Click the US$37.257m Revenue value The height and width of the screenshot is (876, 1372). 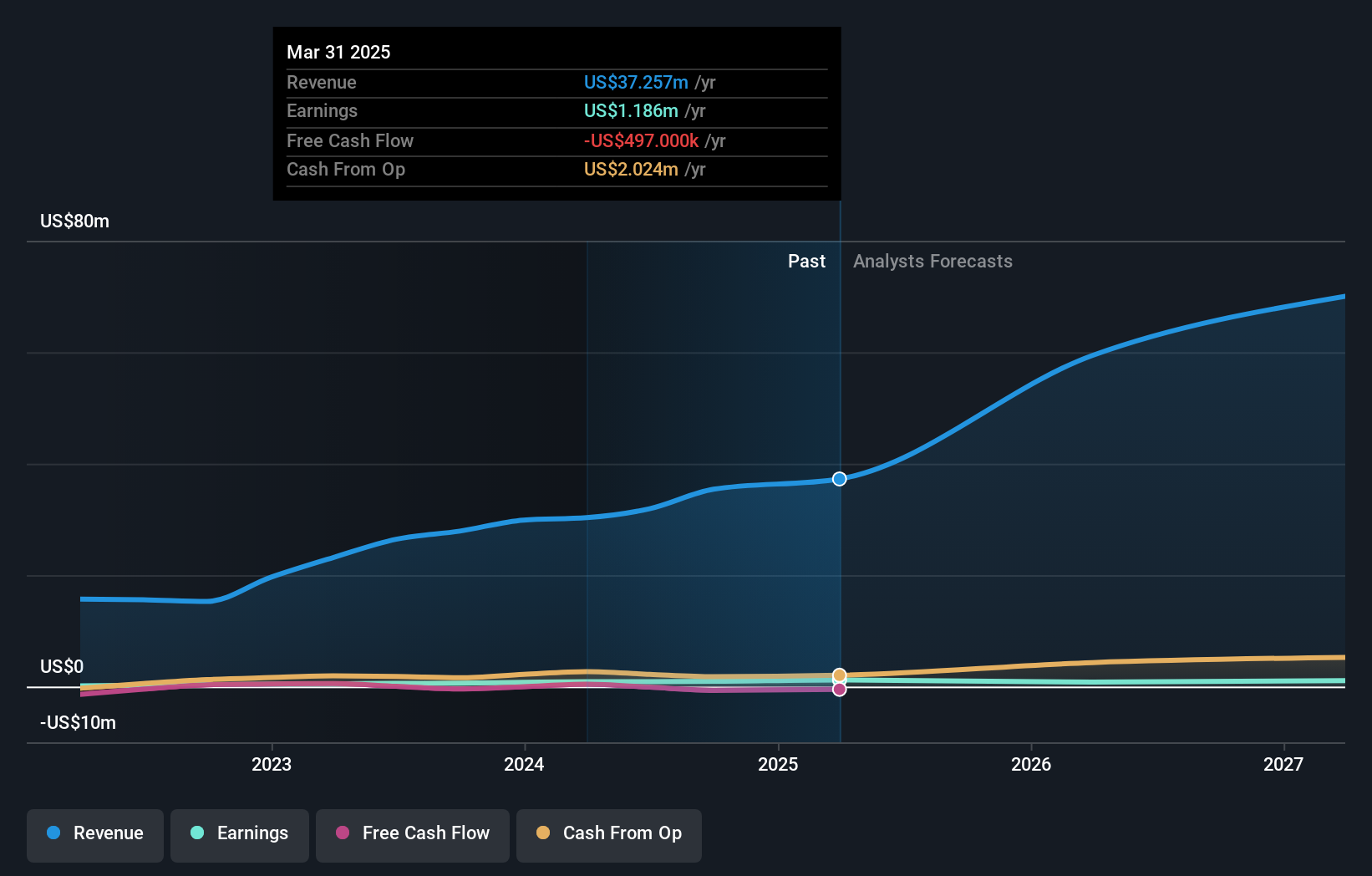pyautogui.click(x=636, y=82)
